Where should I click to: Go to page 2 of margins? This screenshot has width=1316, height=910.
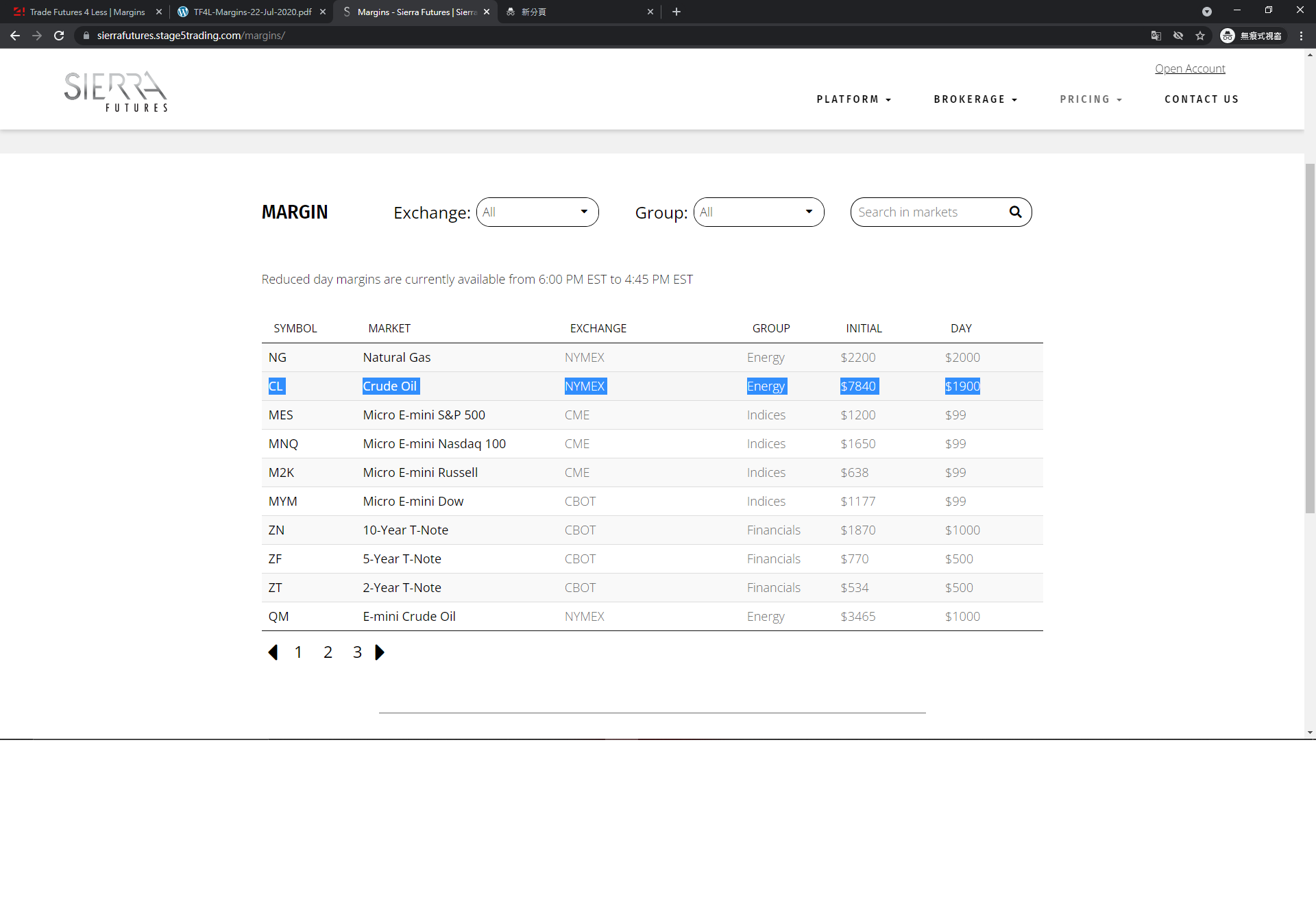click(328, 652)
